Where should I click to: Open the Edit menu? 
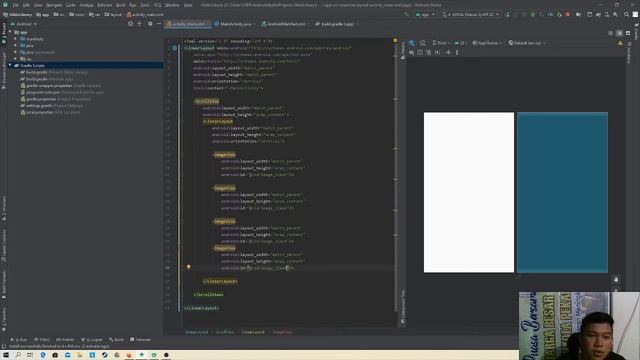(26, 5)
